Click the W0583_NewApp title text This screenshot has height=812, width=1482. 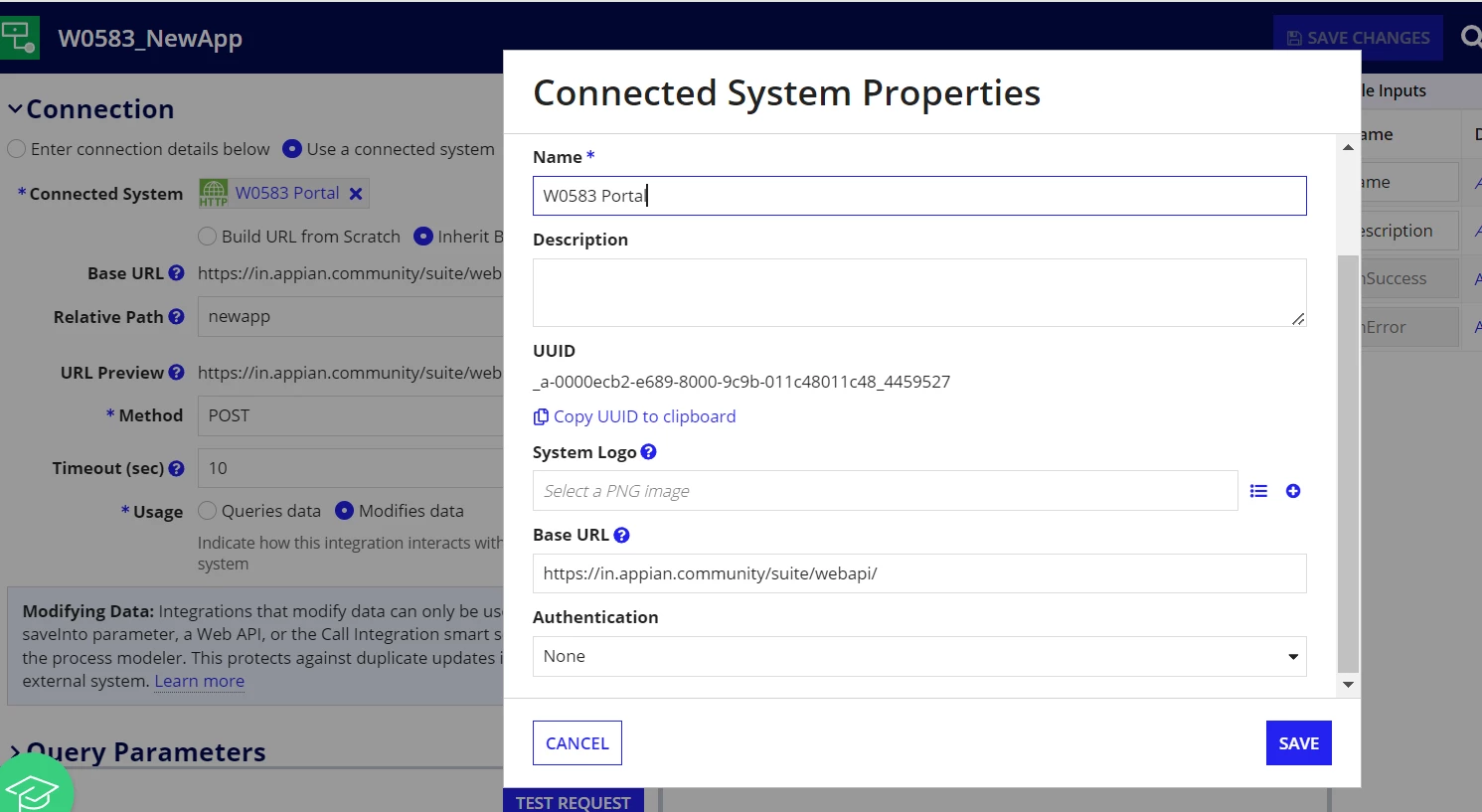(x=150, y=39)
